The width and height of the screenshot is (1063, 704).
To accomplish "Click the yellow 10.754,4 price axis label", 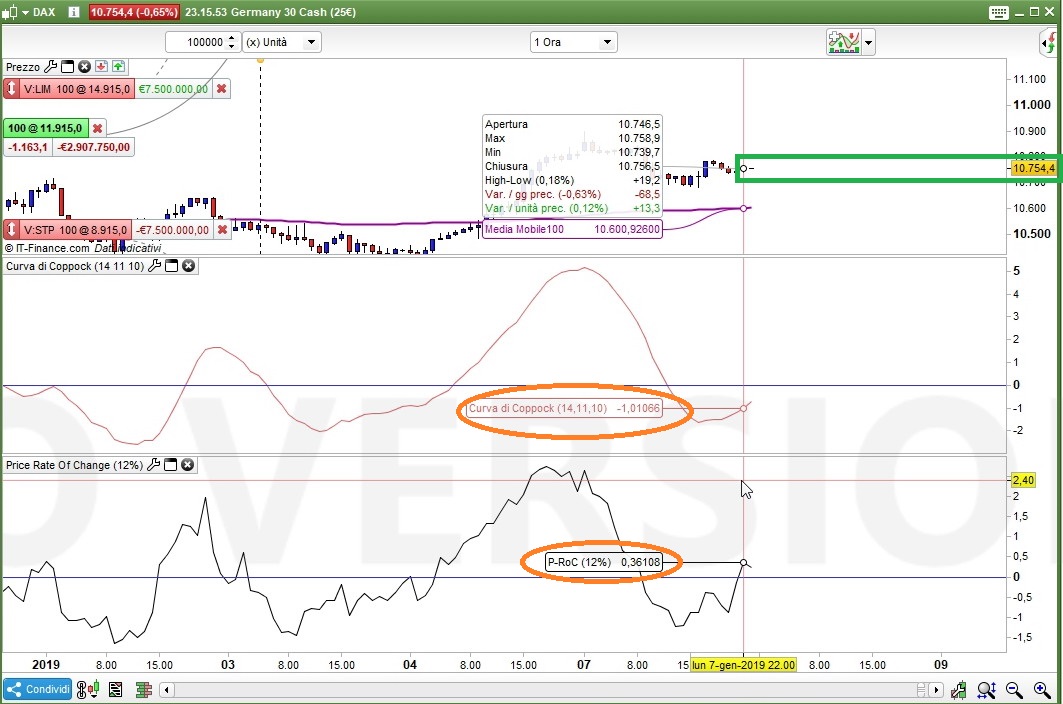I will coord(1033,168).
